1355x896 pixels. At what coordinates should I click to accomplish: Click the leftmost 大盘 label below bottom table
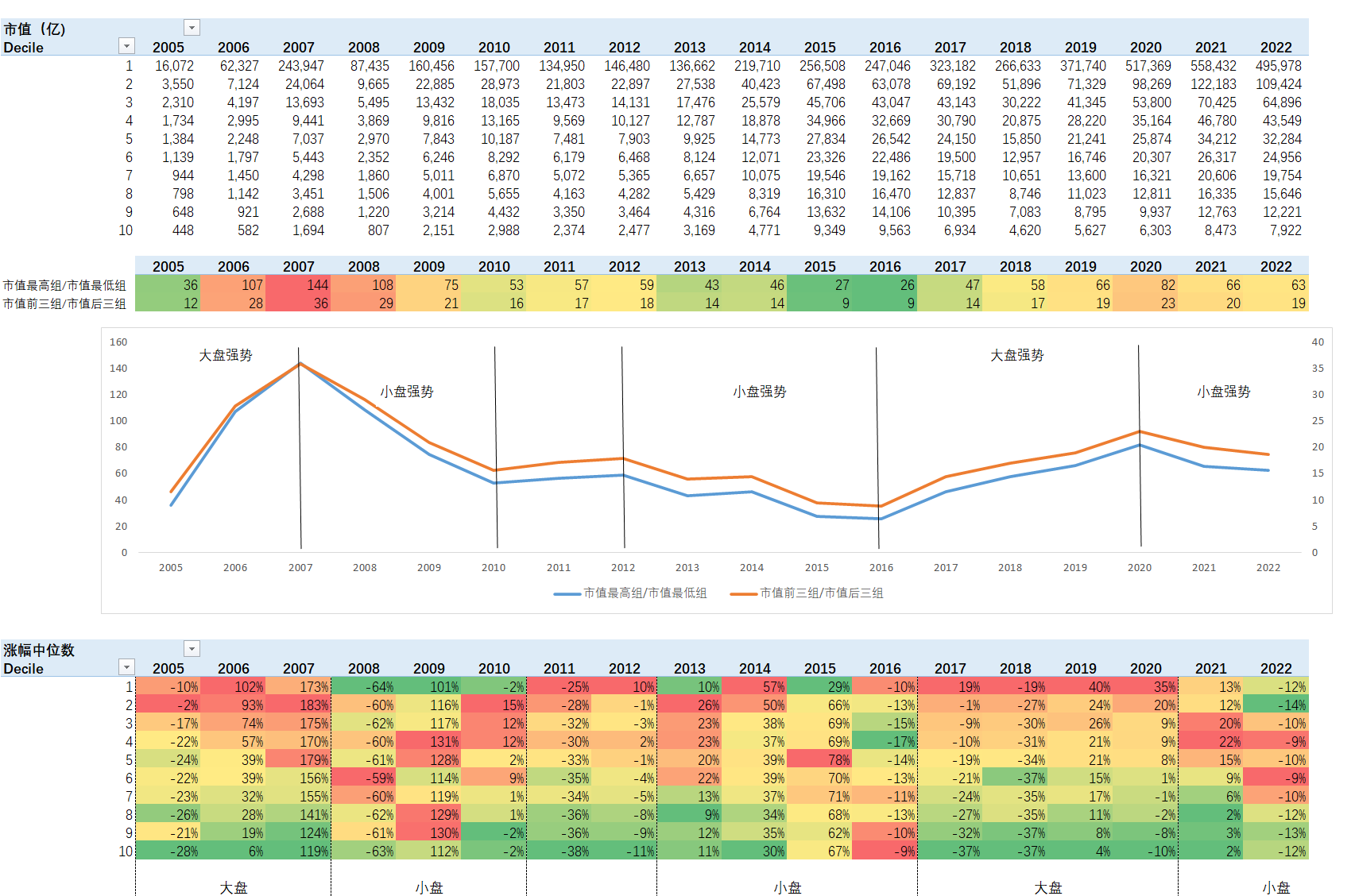pos(234,887)
